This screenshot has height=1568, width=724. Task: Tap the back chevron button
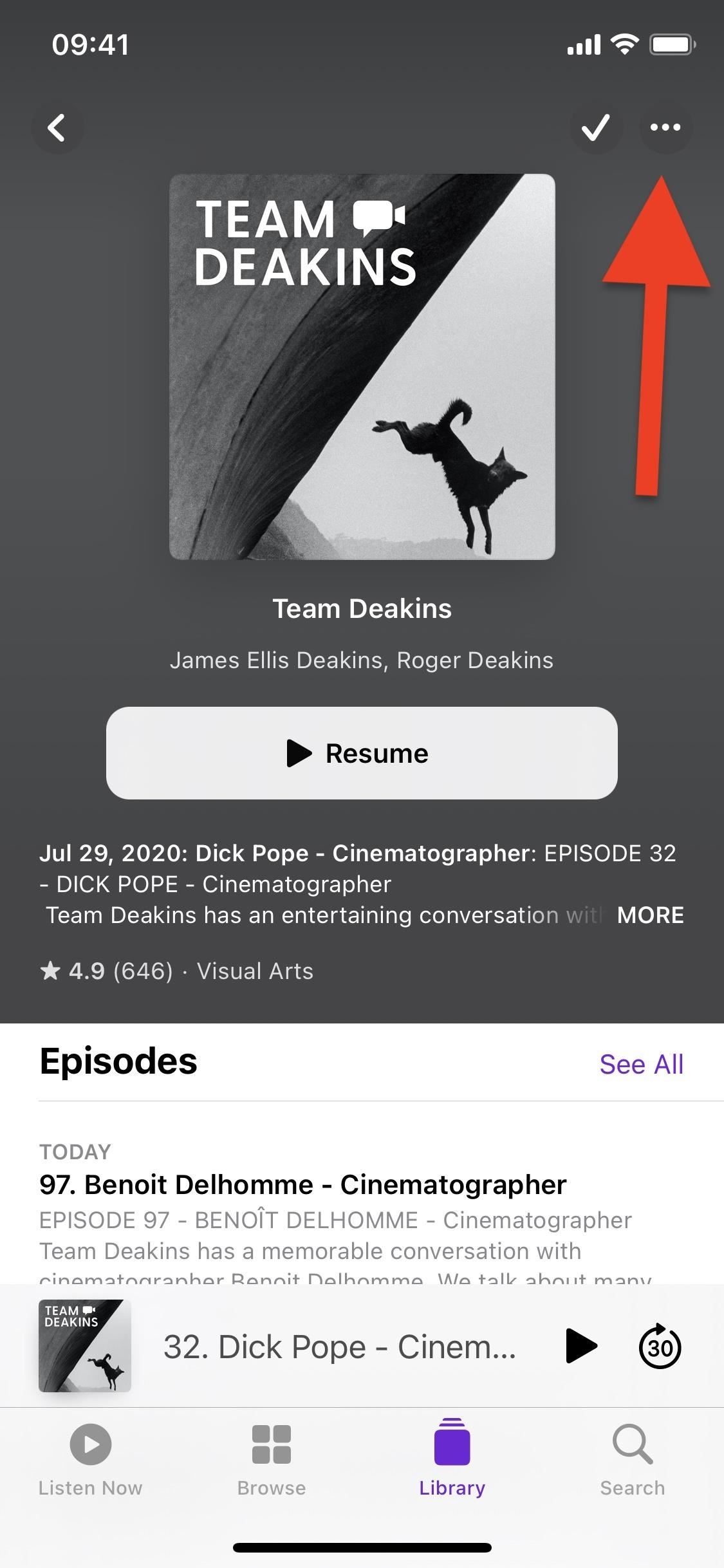click(57, 127)
